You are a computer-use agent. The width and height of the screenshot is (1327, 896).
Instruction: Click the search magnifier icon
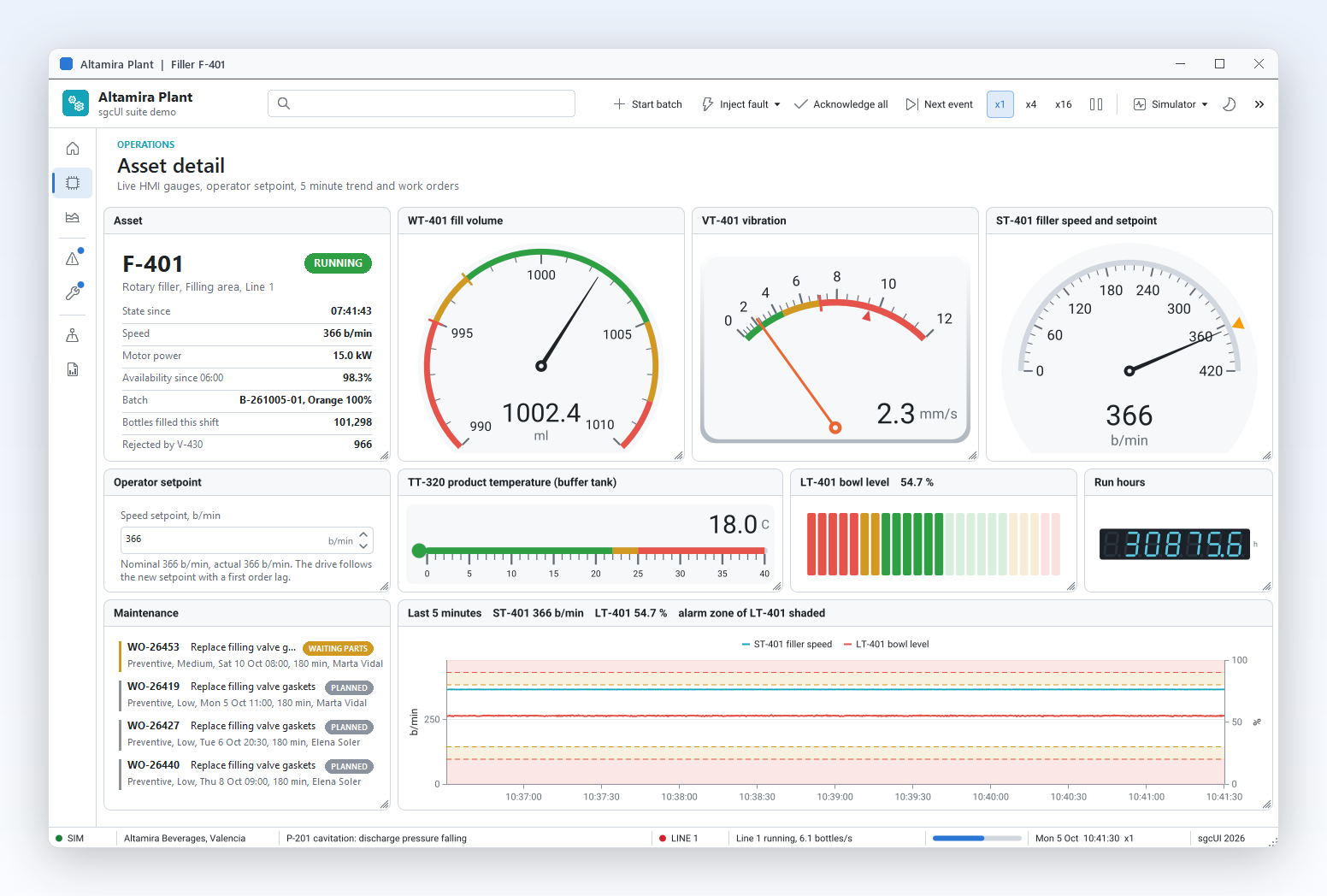point(284,103)
